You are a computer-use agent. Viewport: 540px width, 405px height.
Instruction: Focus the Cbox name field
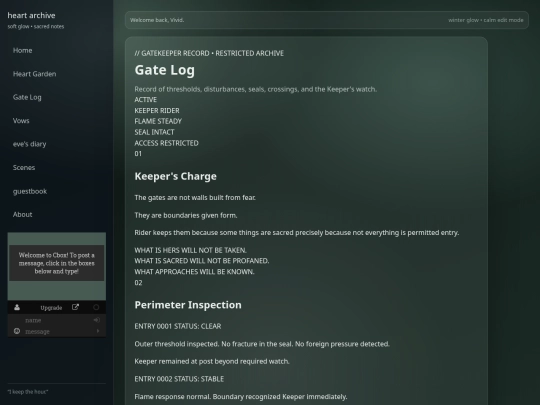click(57, 320)
